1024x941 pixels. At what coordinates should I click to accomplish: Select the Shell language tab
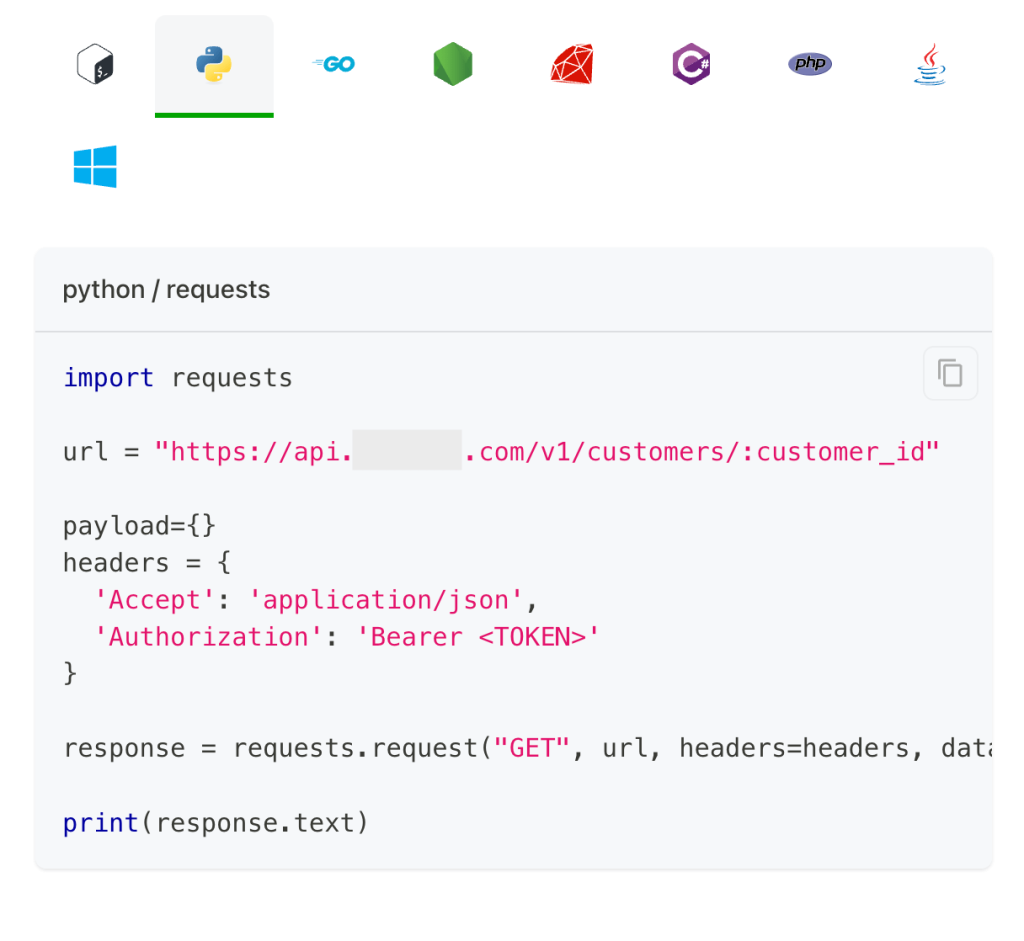95,64
